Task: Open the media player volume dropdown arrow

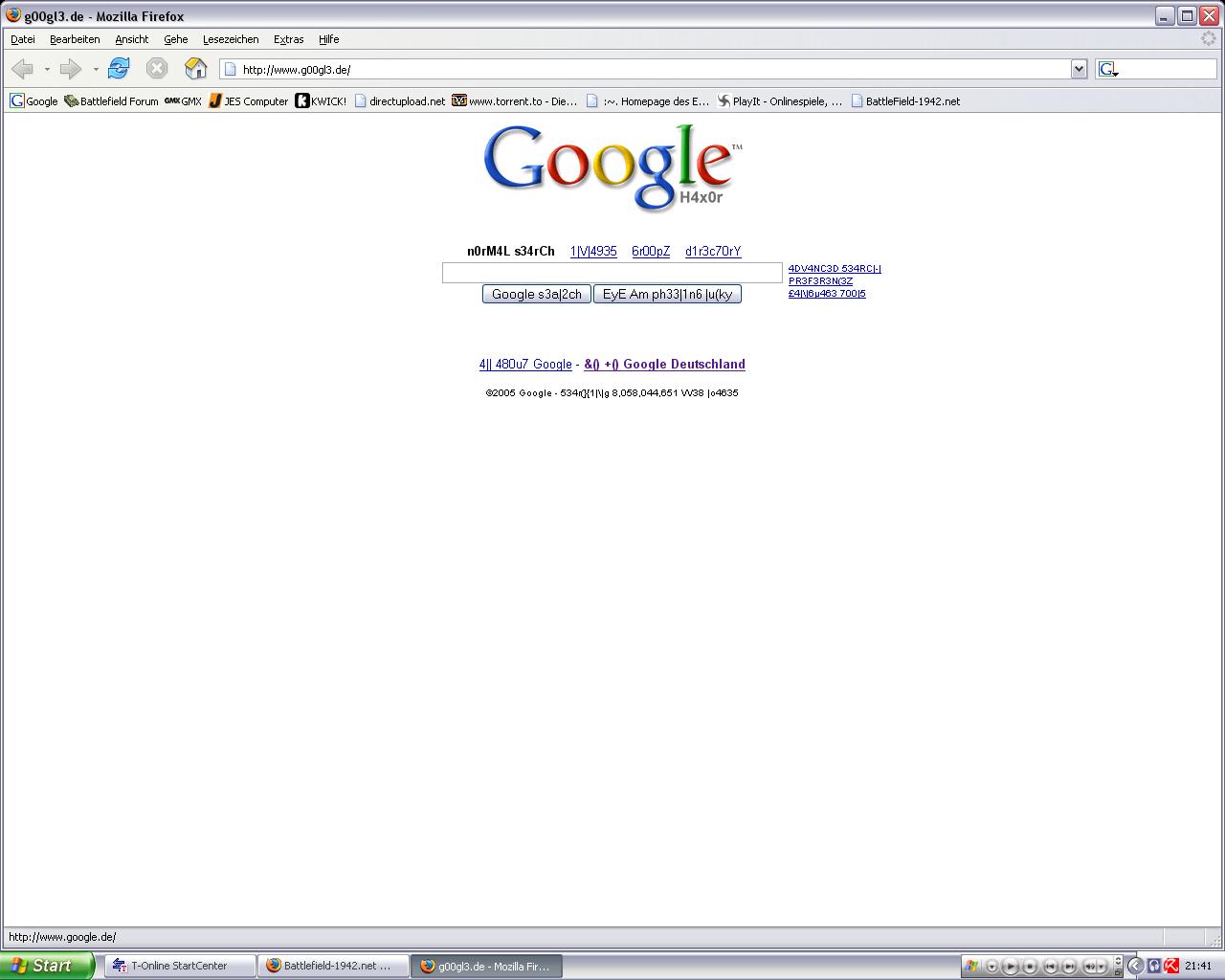Action: (1101, 967)
